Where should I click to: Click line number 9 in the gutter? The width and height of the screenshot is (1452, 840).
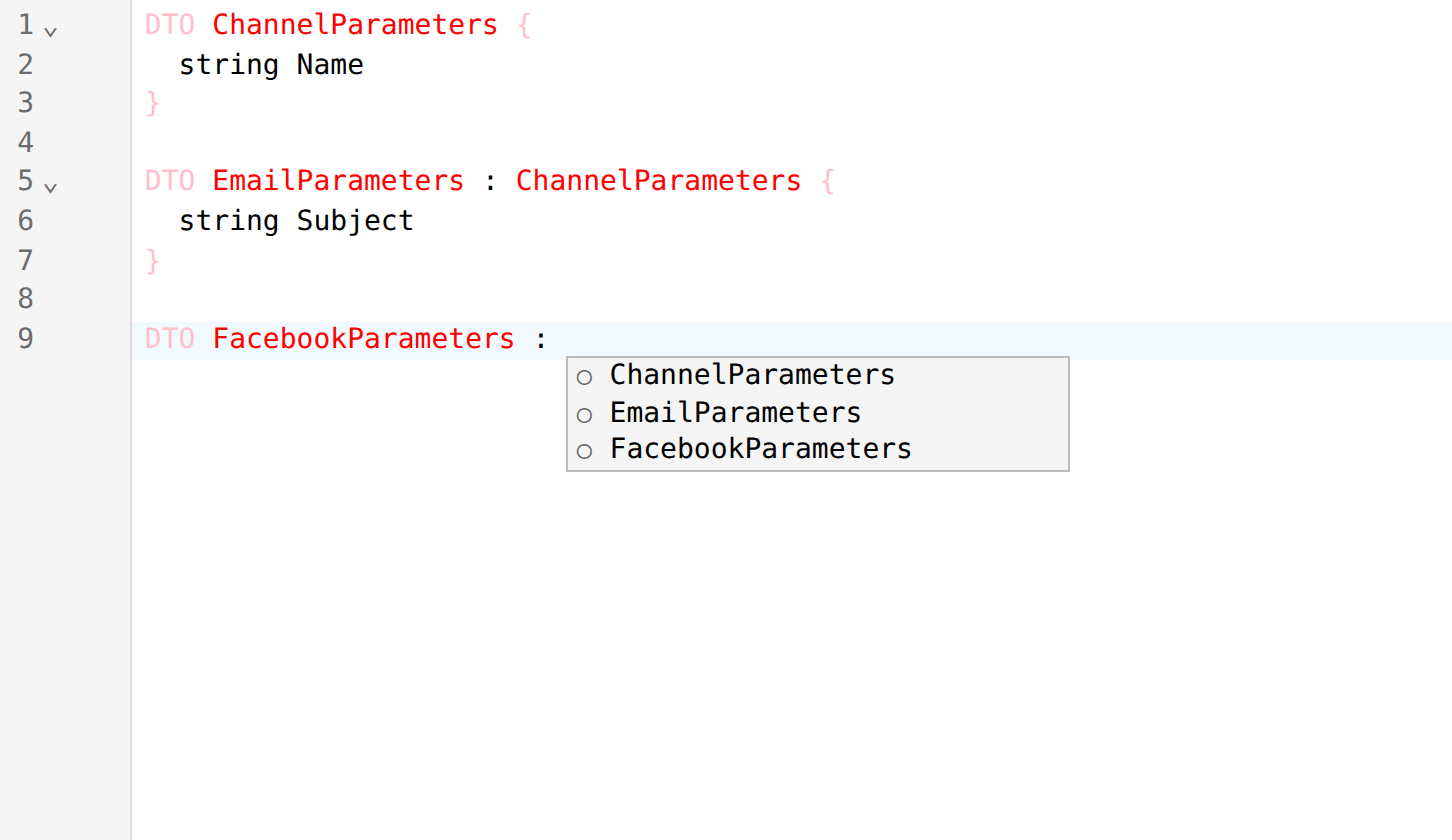click(26, 338)
